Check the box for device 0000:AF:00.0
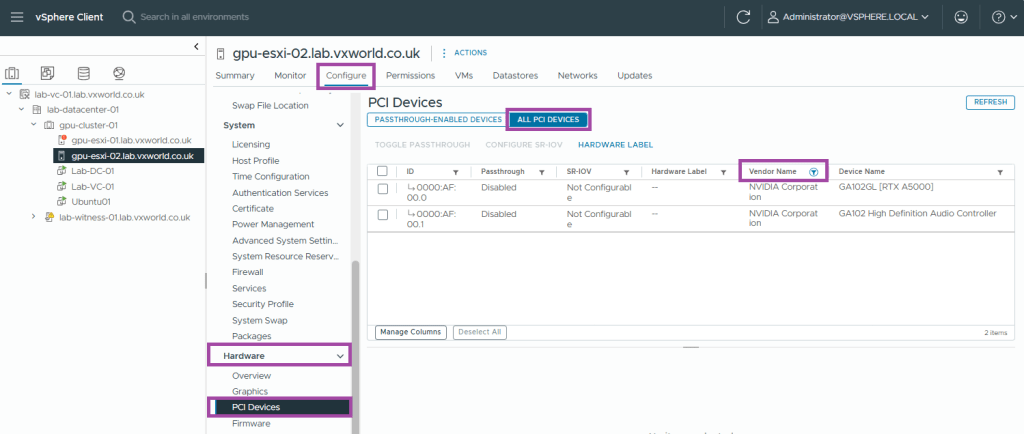 [x=382, y=187]
